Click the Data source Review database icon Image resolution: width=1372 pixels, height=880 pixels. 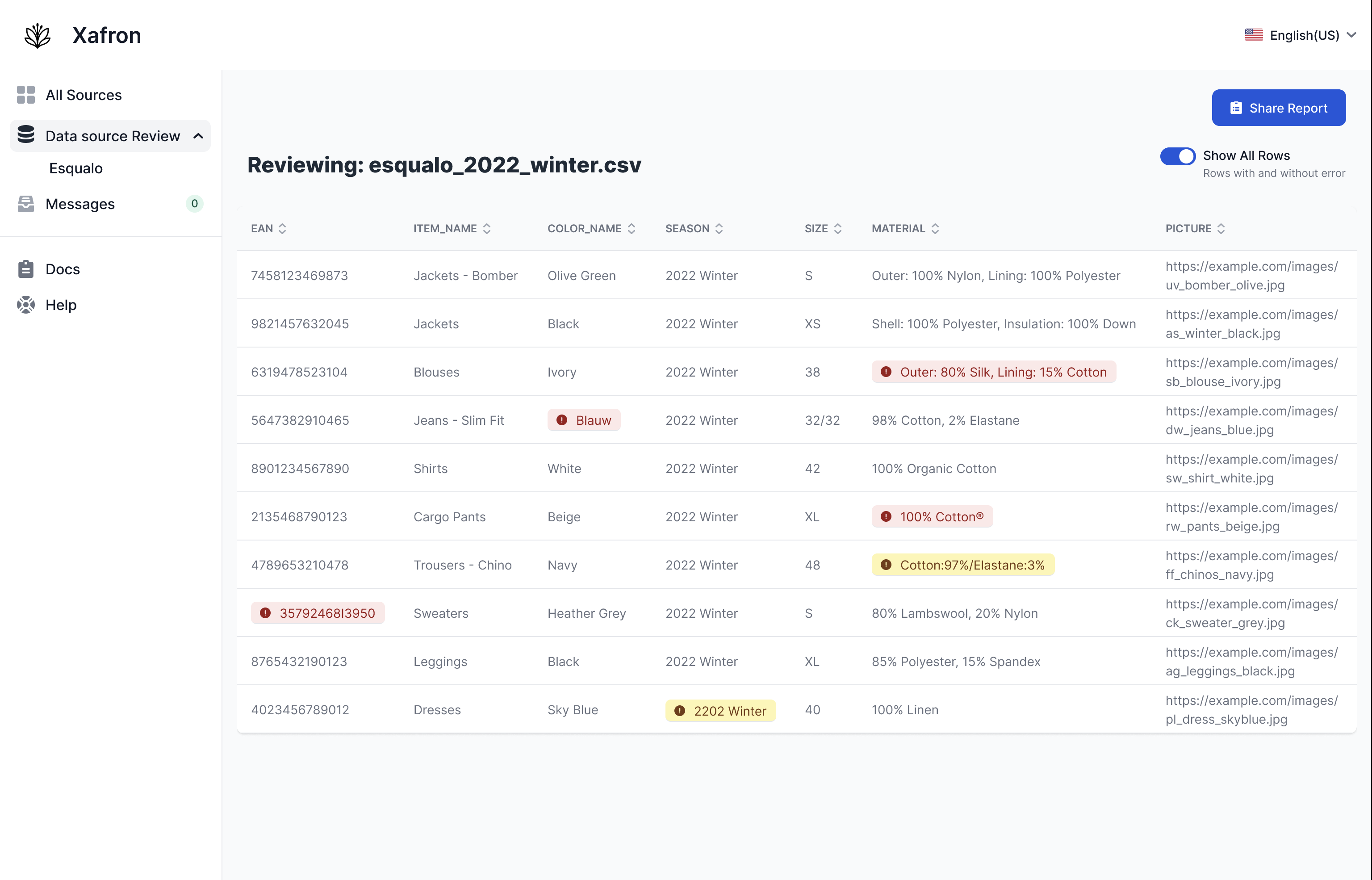(26, 135)
